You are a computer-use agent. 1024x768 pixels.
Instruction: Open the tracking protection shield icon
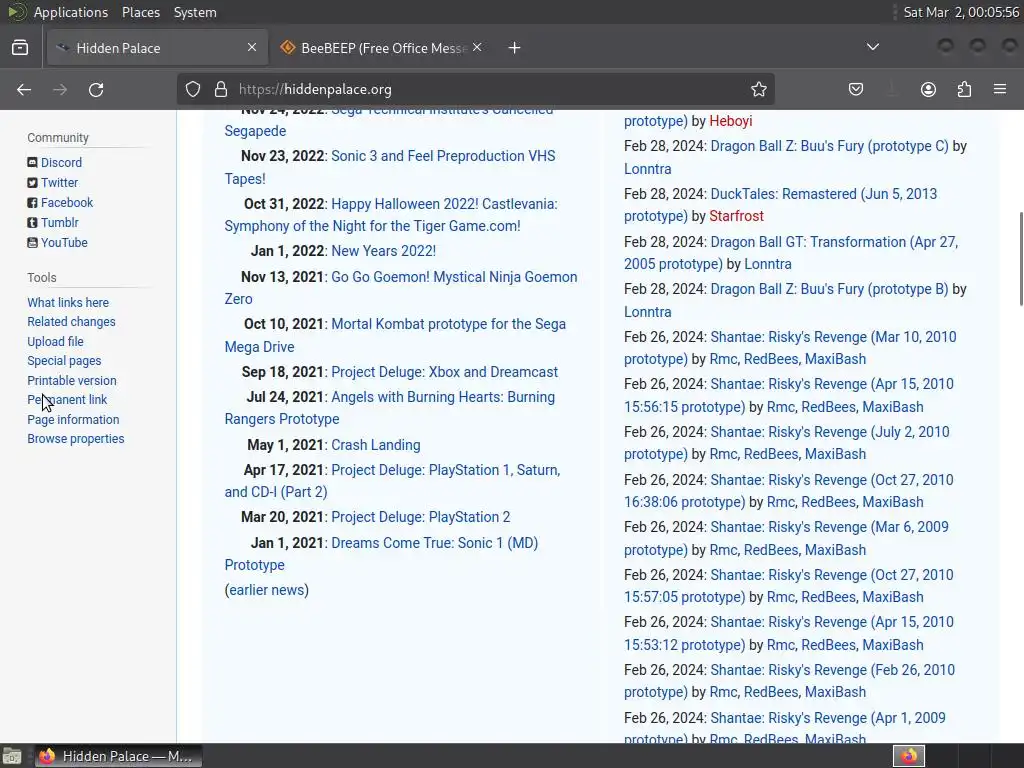point(193,89)
